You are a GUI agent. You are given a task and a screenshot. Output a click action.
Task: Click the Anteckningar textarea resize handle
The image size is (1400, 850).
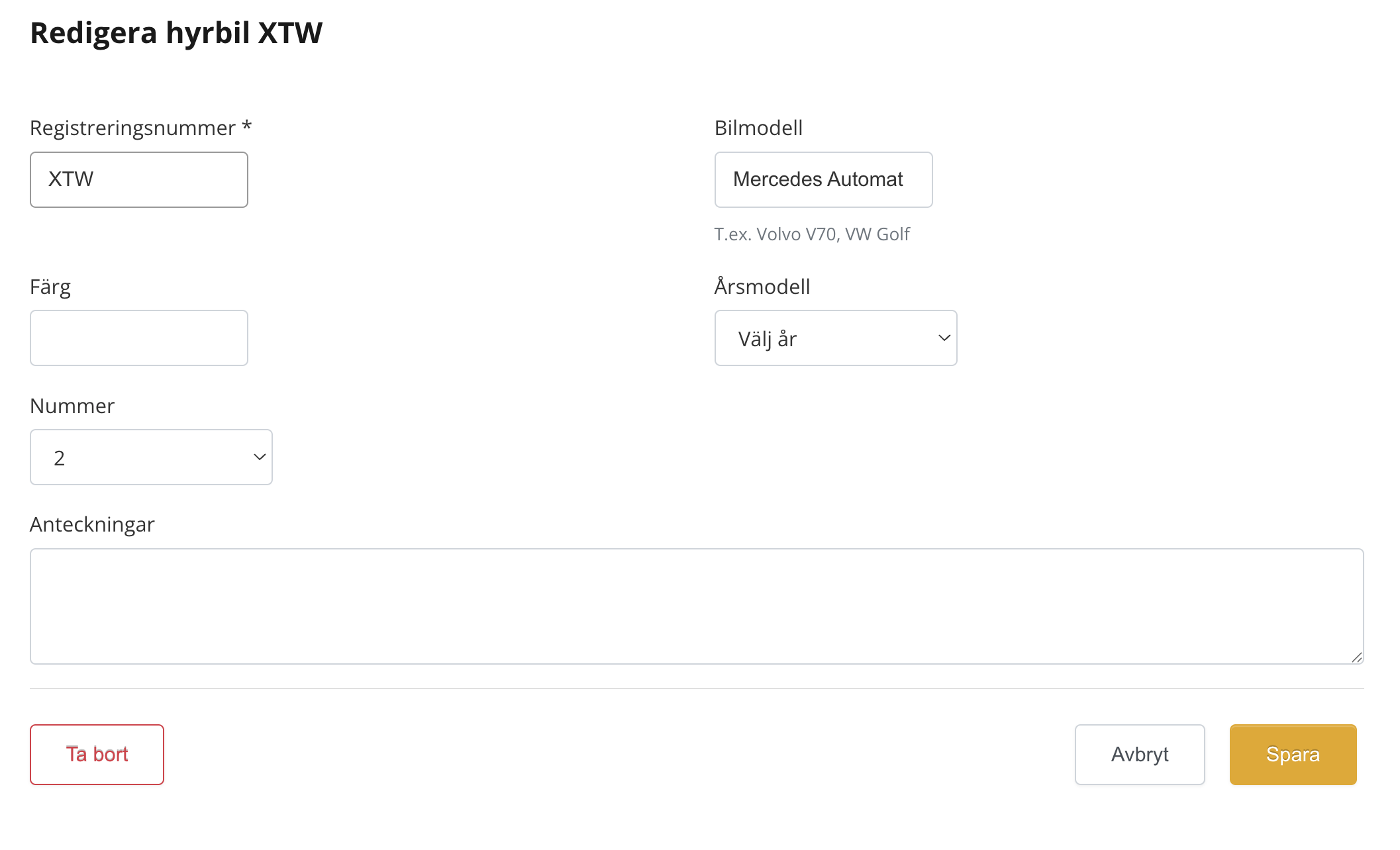(1356, 657)
